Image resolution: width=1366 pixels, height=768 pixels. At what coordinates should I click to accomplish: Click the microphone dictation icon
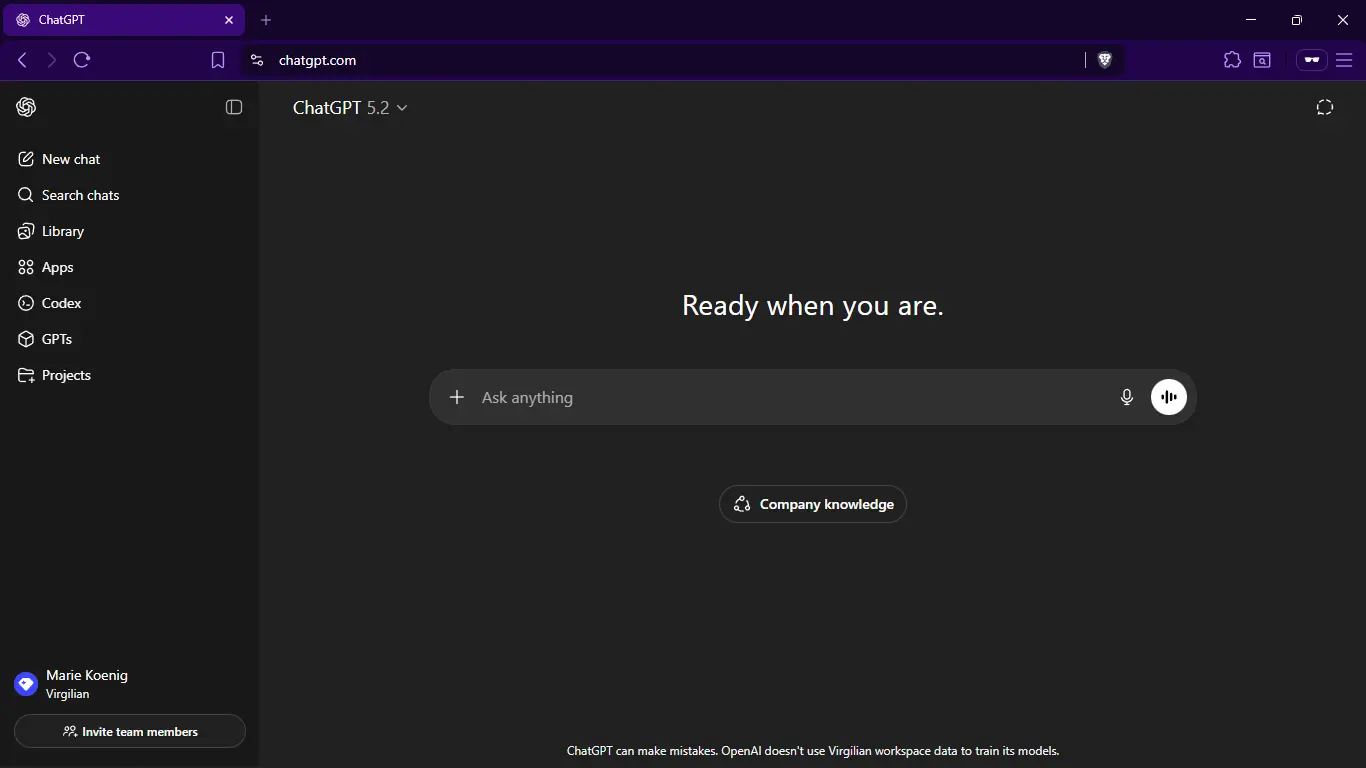1127,397
